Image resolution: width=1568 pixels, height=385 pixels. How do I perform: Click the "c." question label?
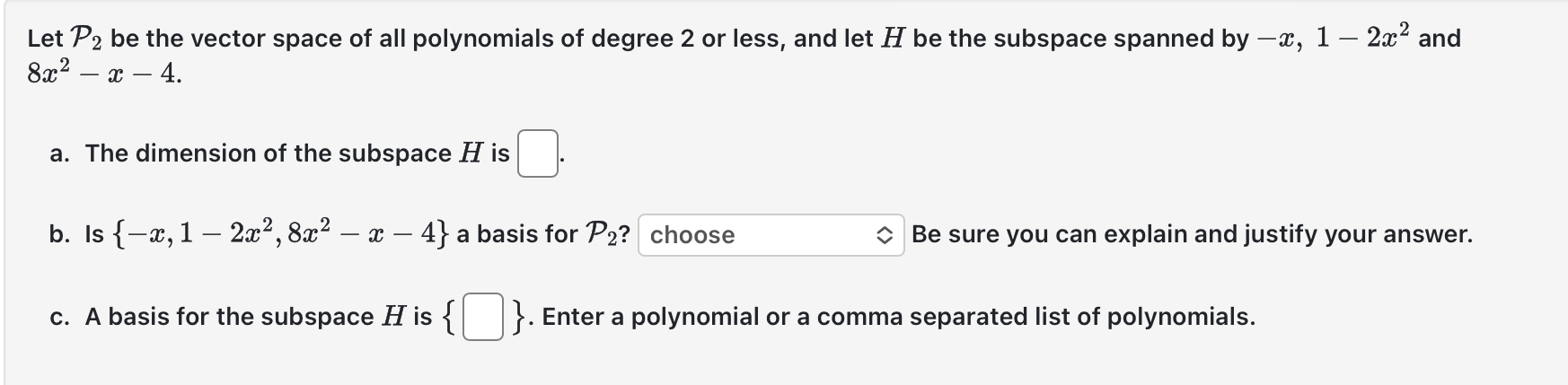click(60, 317)
